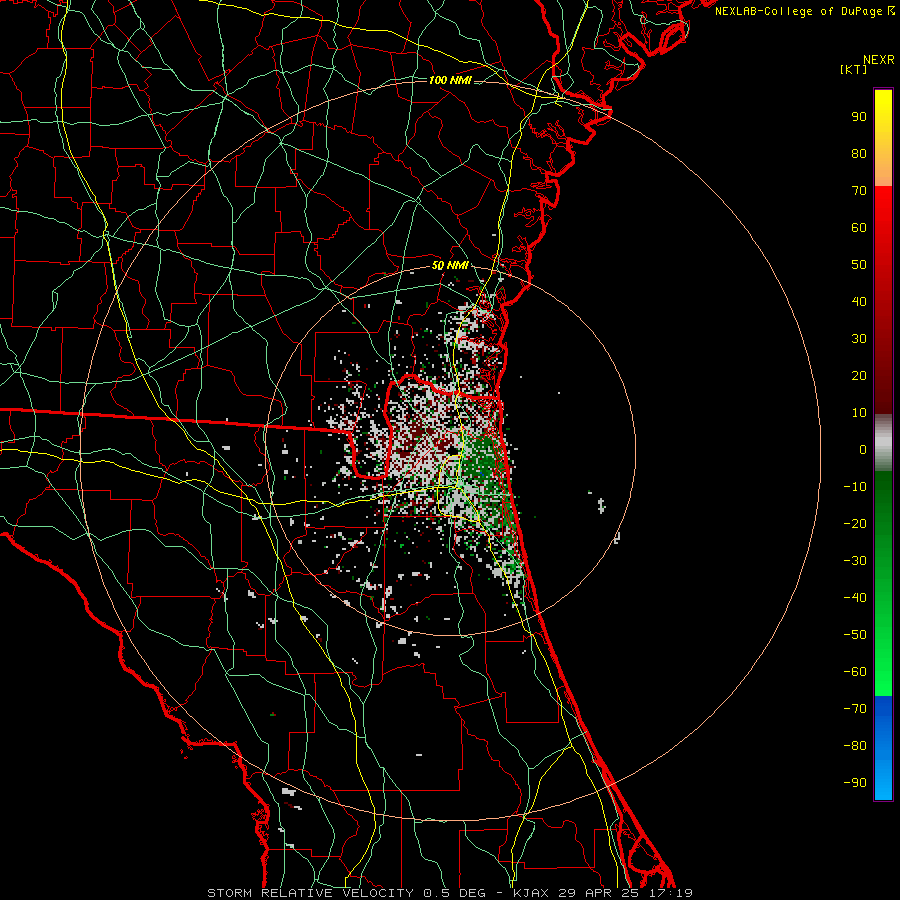Screen dimensions: 900x900
Task: Select the positive 90 knot scale label
Action: [859, 117]
